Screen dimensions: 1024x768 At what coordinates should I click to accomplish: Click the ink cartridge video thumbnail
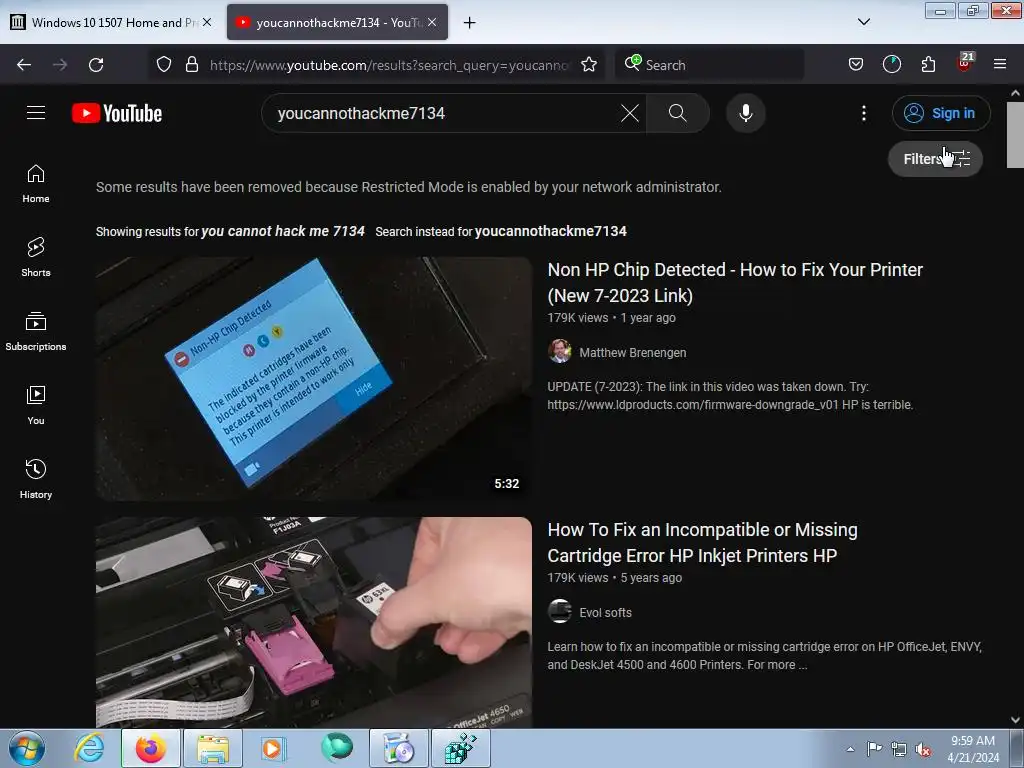click(x=314, y=622)
